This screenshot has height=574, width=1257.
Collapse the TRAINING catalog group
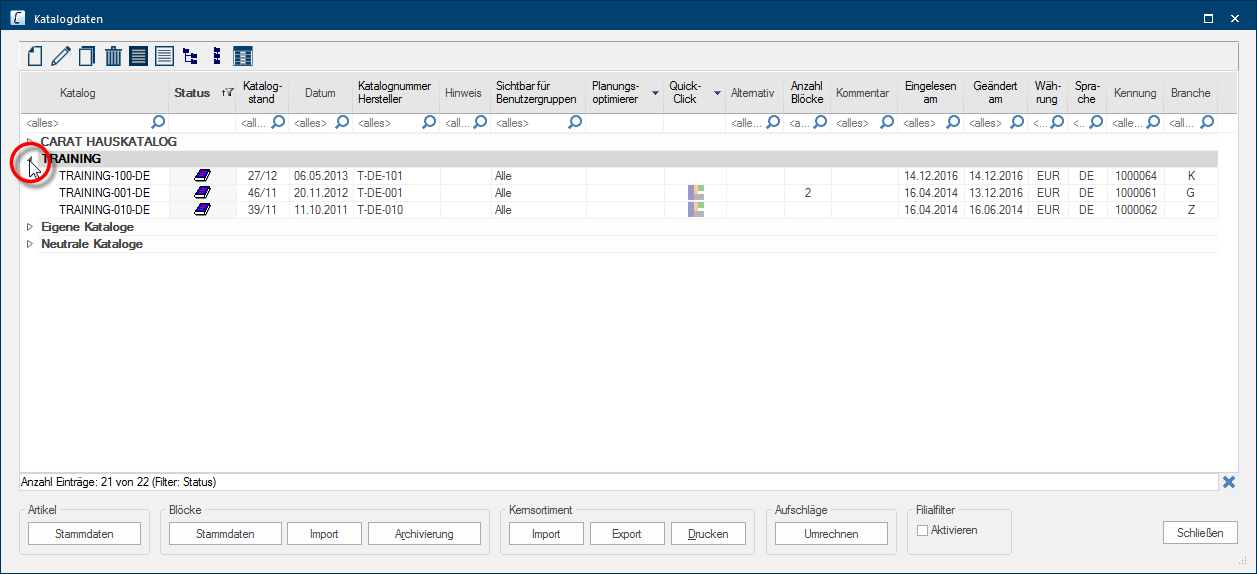coord(30,159)
